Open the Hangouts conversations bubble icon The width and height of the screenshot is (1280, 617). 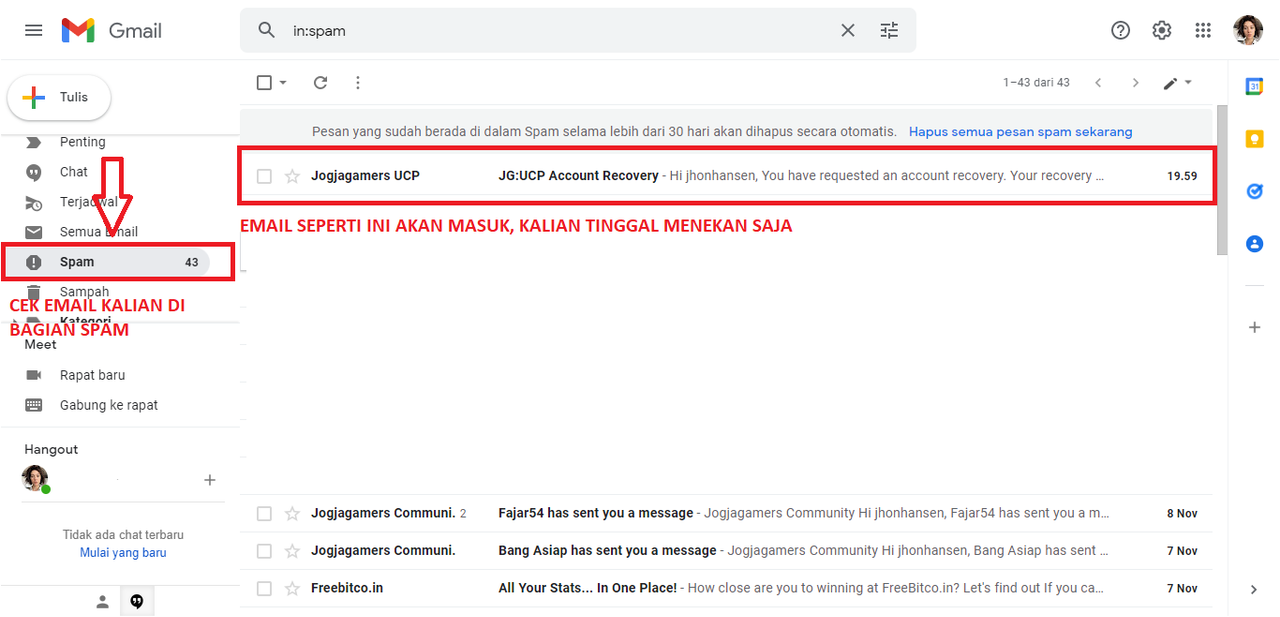(137, 601)
